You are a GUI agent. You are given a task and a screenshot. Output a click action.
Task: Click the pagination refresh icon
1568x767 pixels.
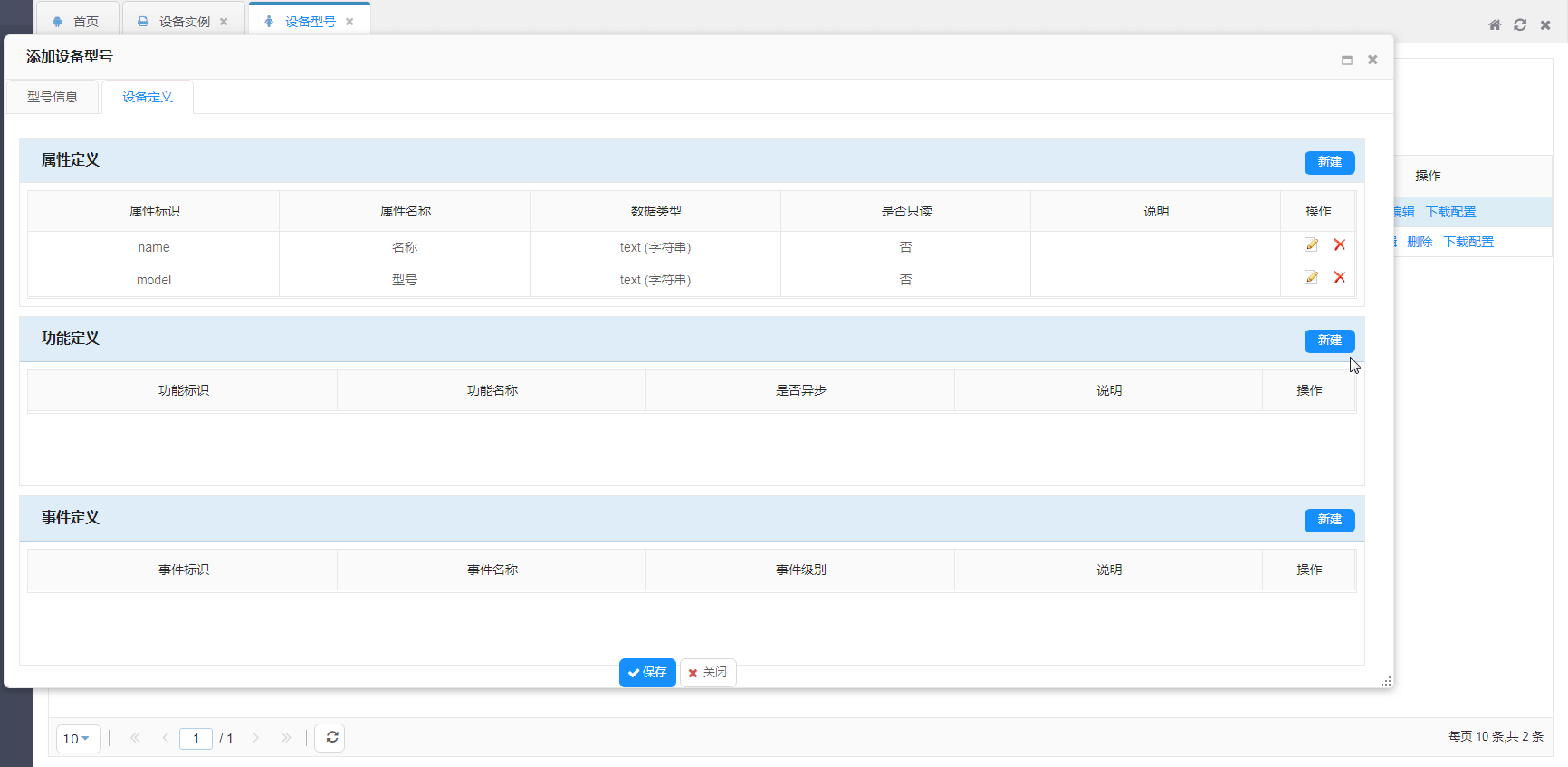(331, 738)
